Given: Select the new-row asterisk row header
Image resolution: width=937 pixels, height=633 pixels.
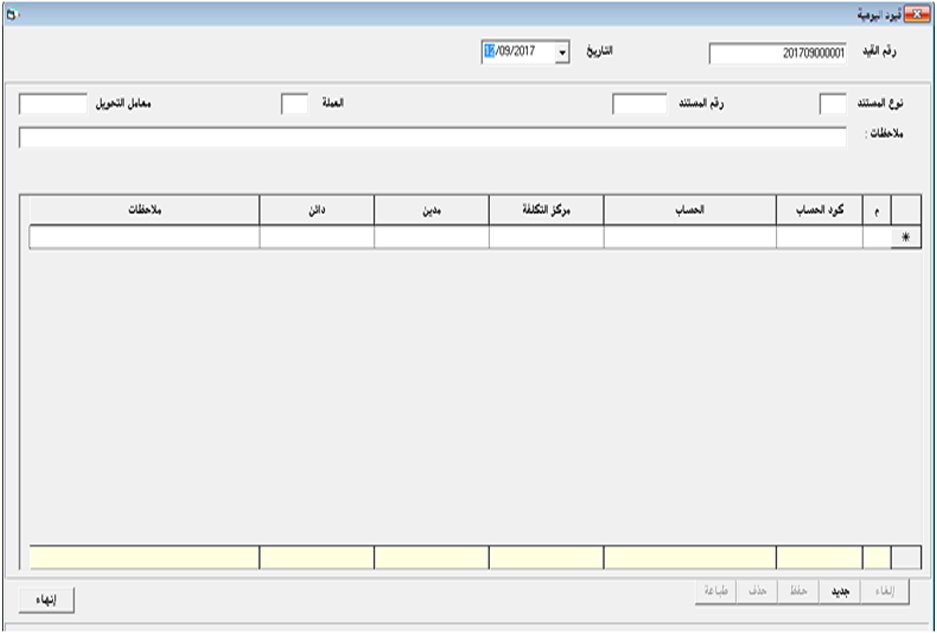Looking at the screenshot, I should click(x=906, y=237).
